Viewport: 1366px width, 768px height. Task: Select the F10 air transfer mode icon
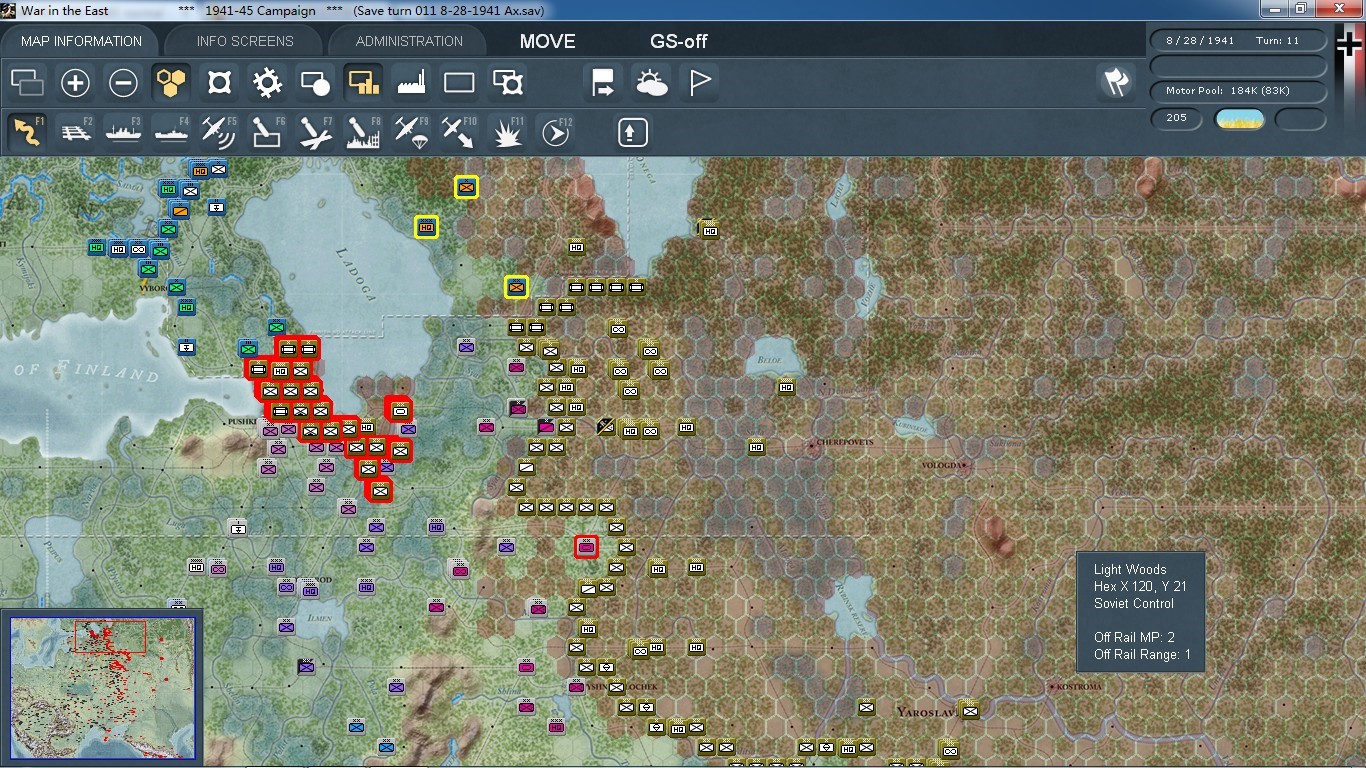click(x=459, y=132)
